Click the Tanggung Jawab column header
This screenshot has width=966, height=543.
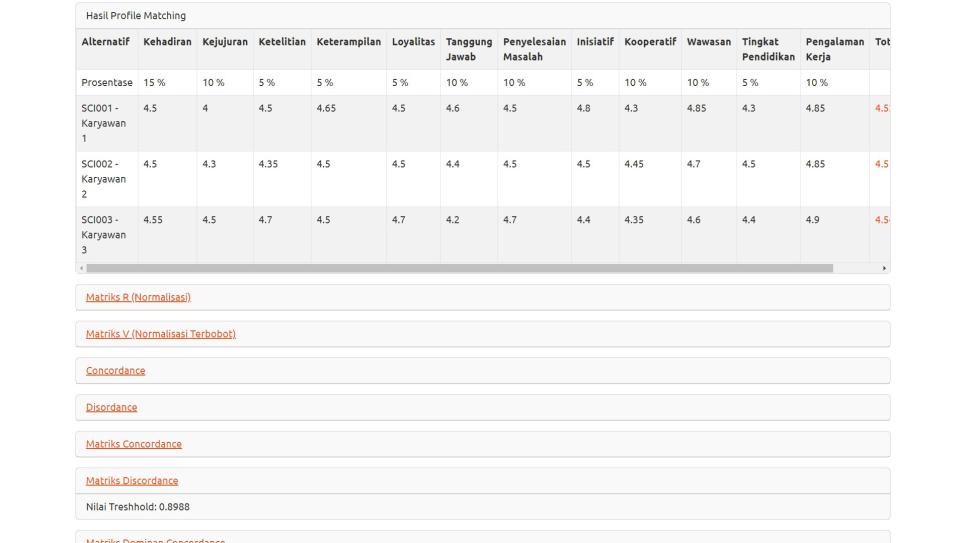[x=468, y=49]
